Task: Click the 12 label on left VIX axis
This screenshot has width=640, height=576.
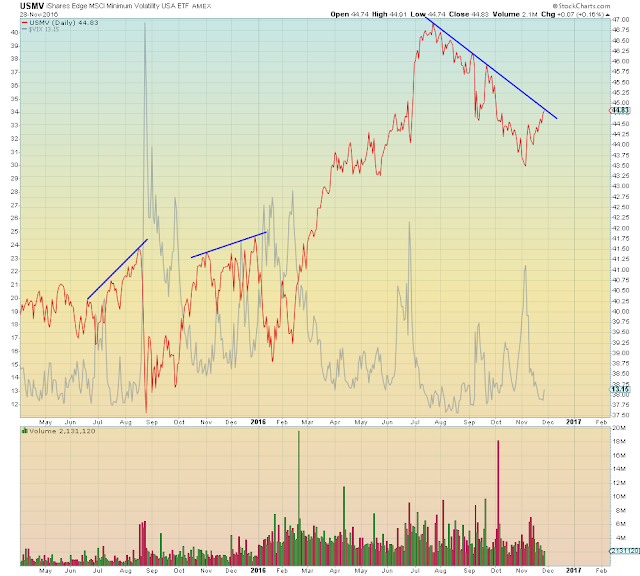Action: tap(14, 404)
